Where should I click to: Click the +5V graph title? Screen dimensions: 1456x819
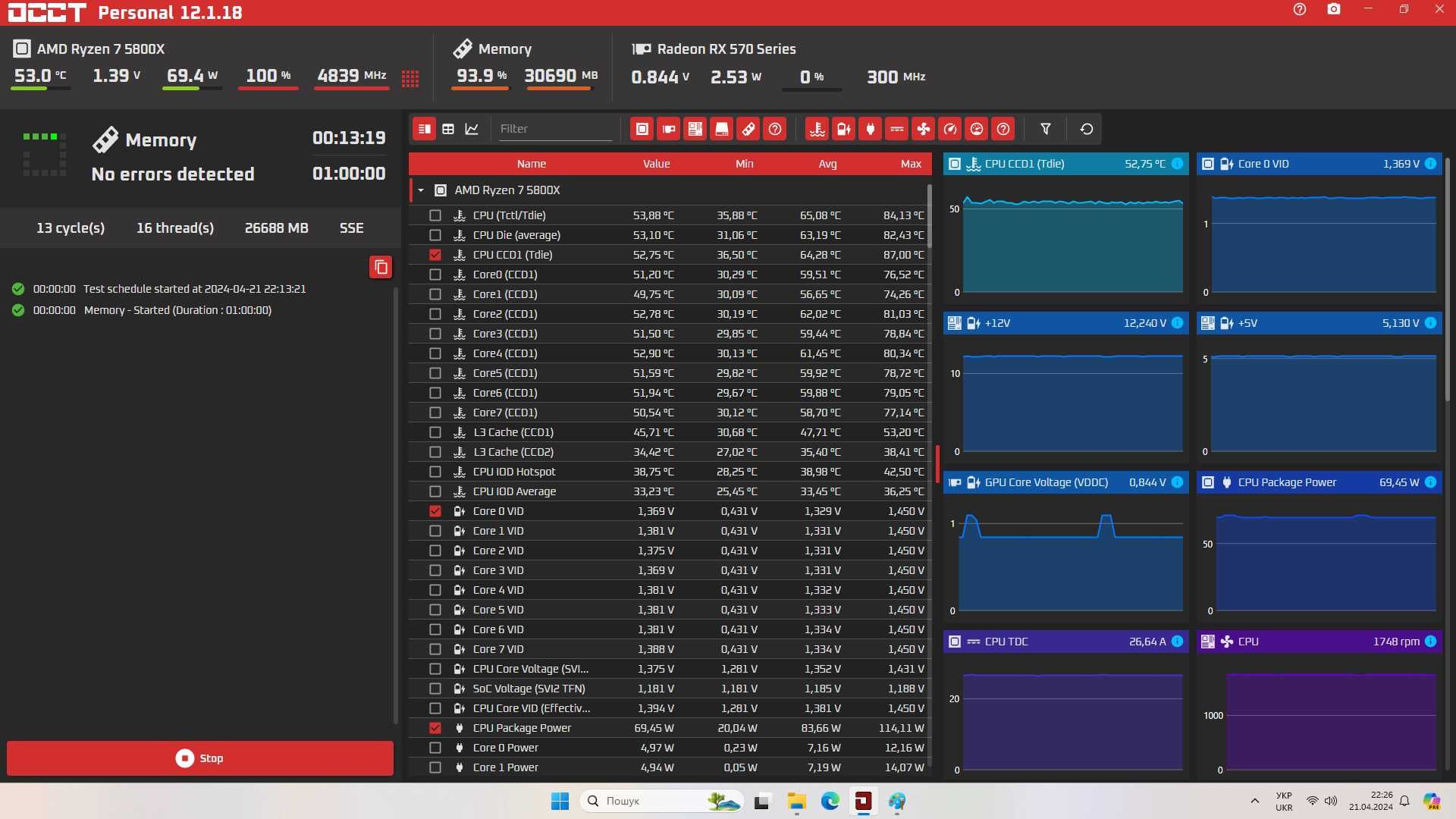pyautogui.click(x=1247, y=323)
